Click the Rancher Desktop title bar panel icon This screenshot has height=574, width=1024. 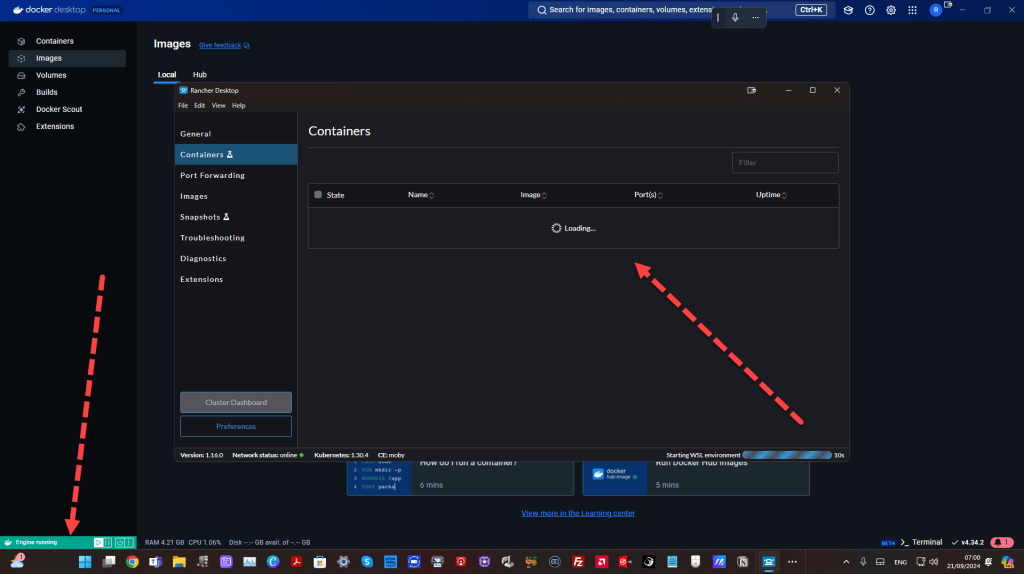click(x=752, y=90)
